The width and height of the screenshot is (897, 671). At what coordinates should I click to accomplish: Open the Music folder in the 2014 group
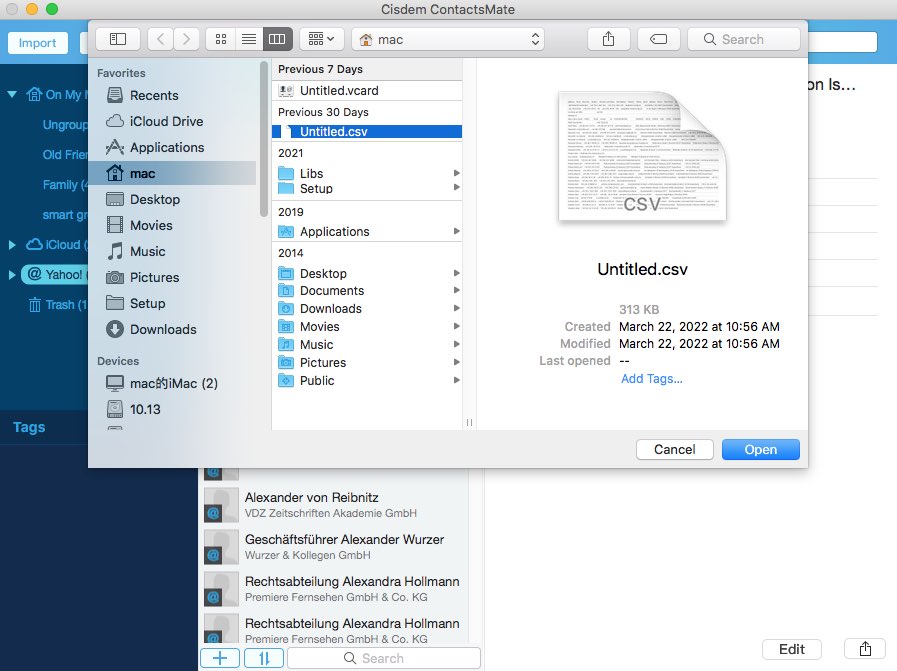[367, 344]
